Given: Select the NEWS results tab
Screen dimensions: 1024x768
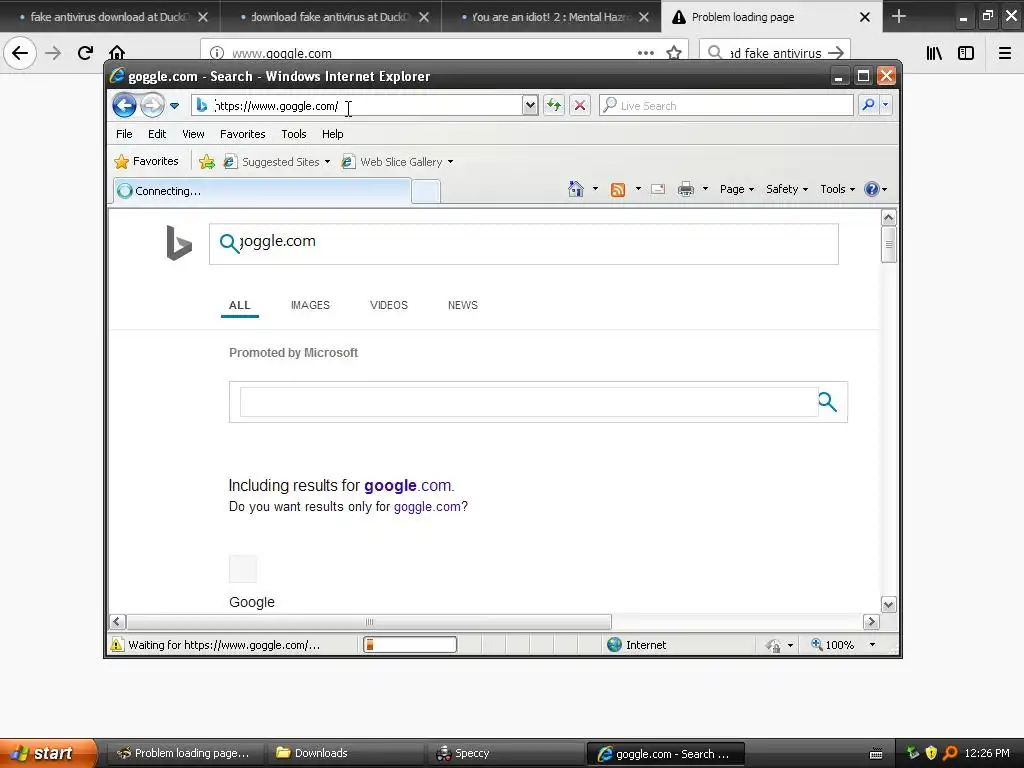Looking at the screenshot, I should coord(462,305).
